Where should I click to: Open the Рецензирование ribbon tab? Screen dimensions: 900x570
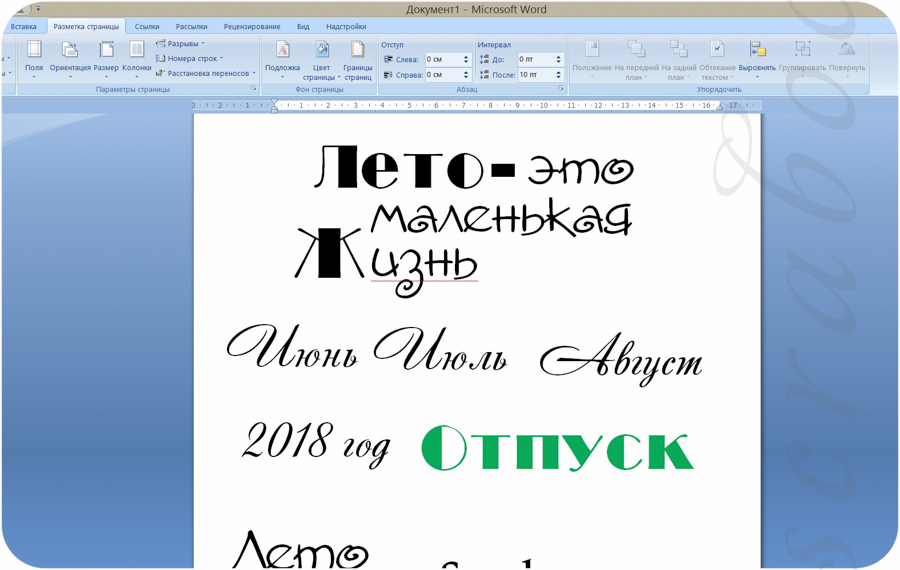pos(252,27)
